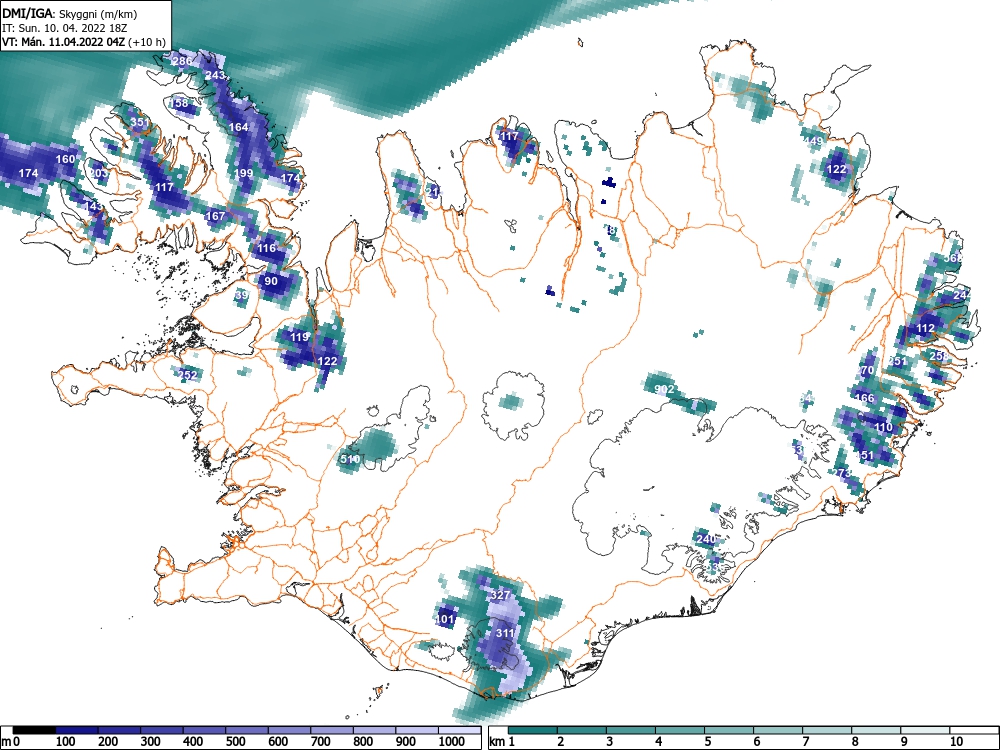The image size is (1000, 750).
Task: Click the visibility value '110' on the map
Action: click(x=883, y=427)
